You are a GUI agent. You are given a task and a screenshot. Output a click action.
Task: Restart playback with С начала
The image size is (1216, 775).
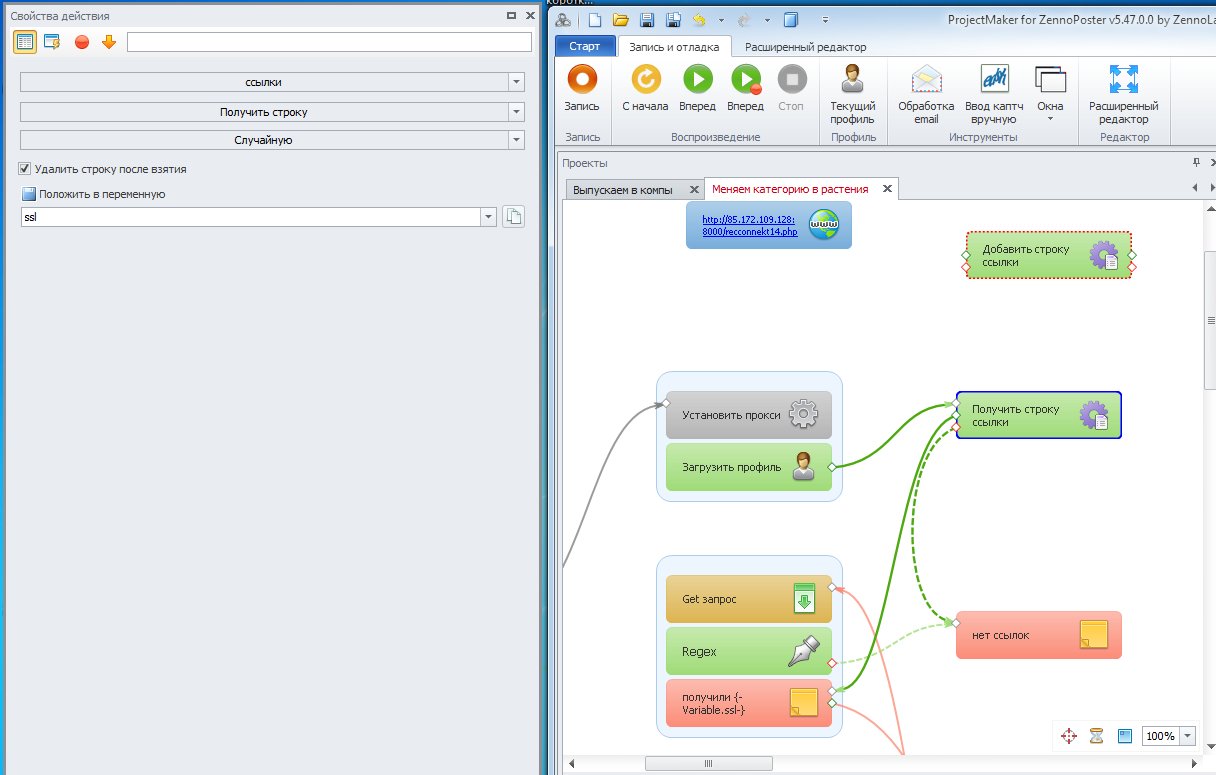(645, 88)
